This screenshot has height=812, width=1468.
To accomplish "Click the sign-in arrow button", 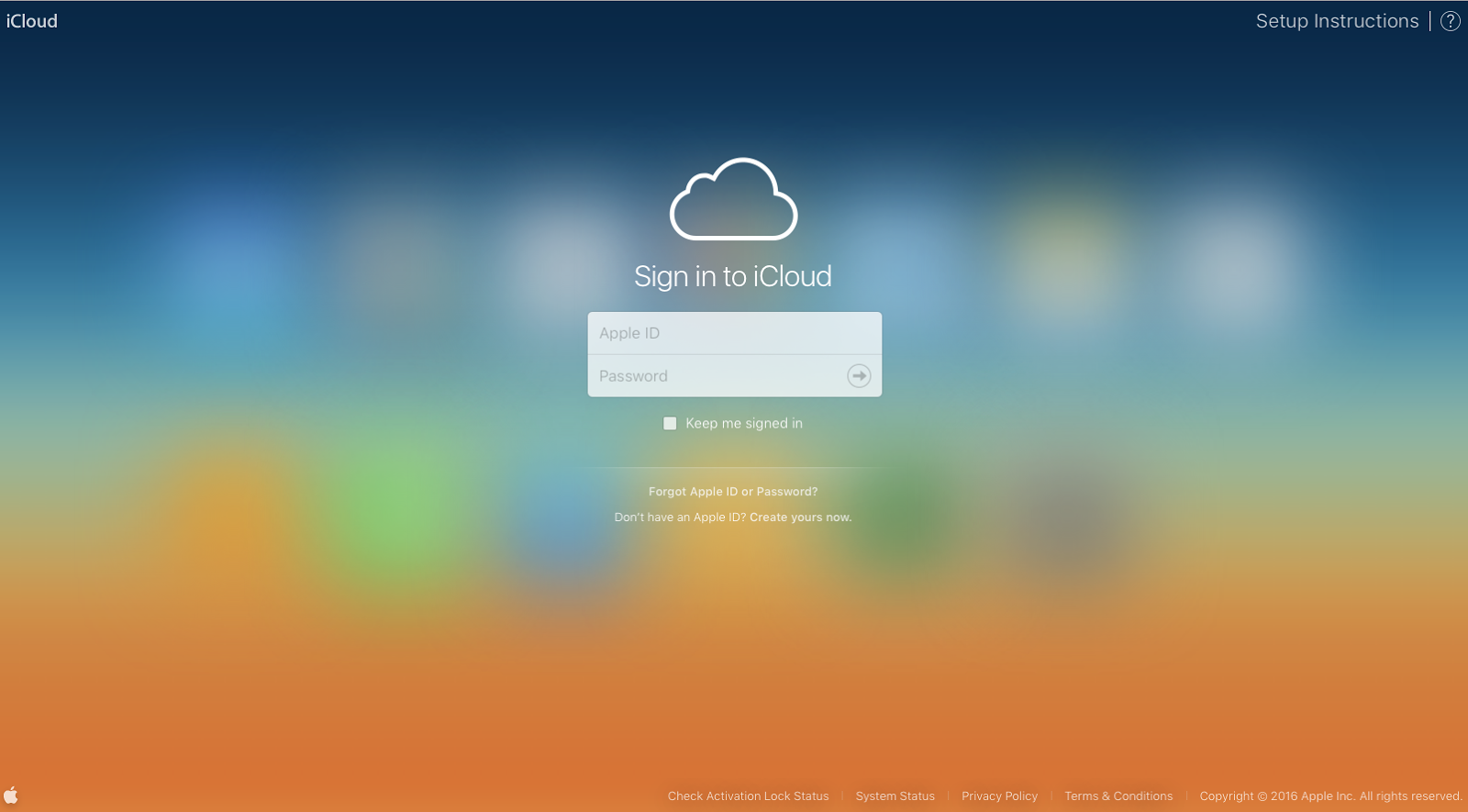I will click(x=859, y=375).
